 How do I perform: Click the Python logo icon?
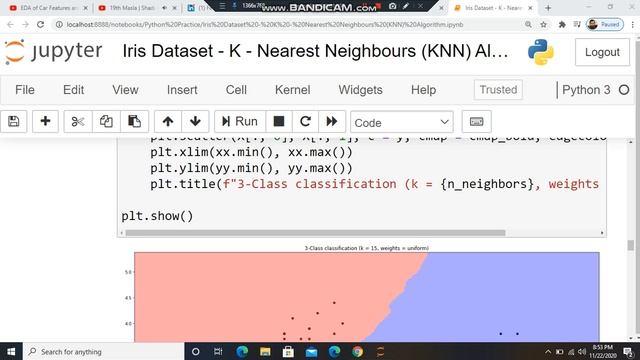(x=541, y=52)
